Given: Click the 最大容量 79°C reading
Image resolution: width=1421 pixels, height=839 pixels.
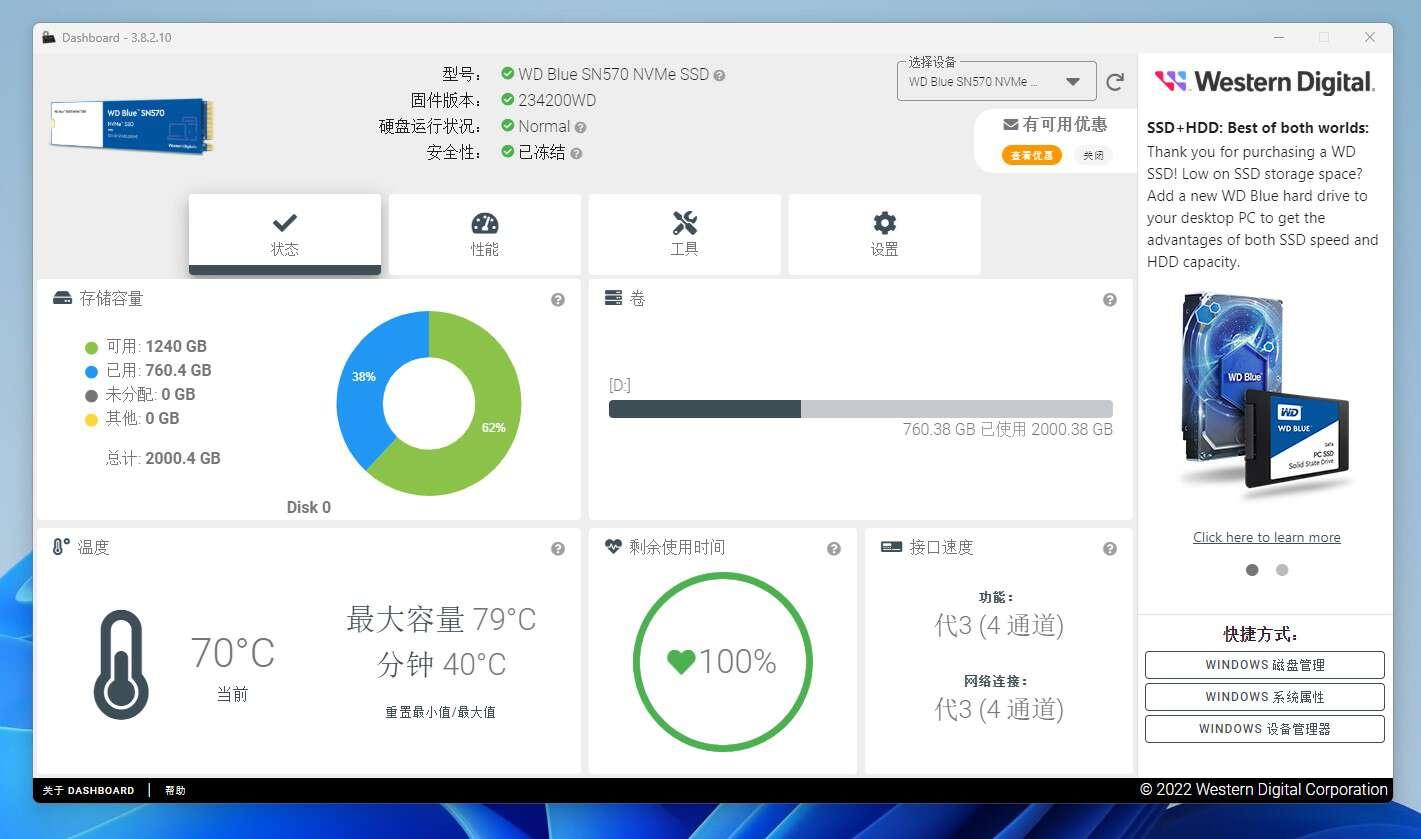Looking at the screenshot, I should 441,620.
